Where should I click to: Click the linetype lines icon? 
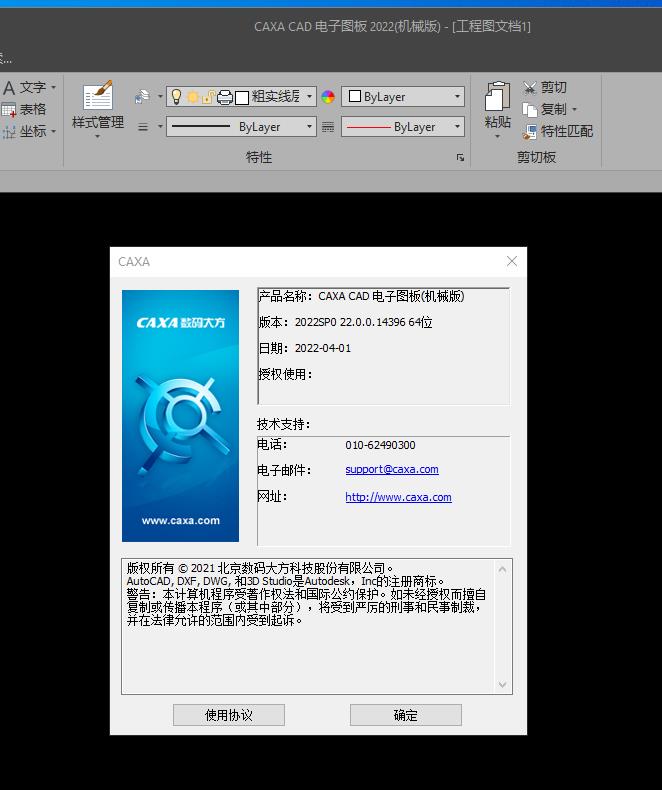tap(143, 127)
